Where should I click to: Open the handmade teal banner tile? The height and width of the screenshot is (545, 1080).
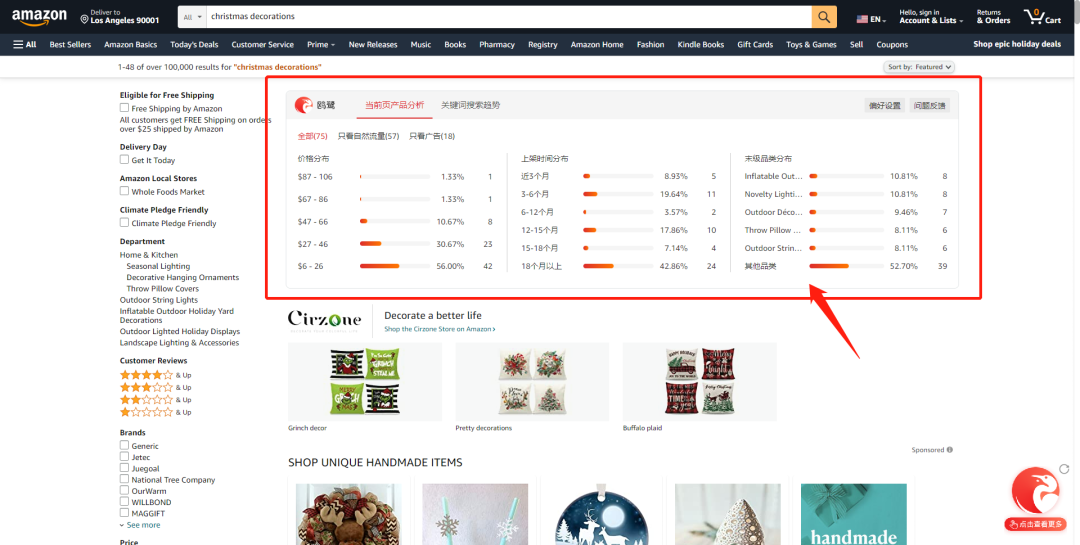854,514
